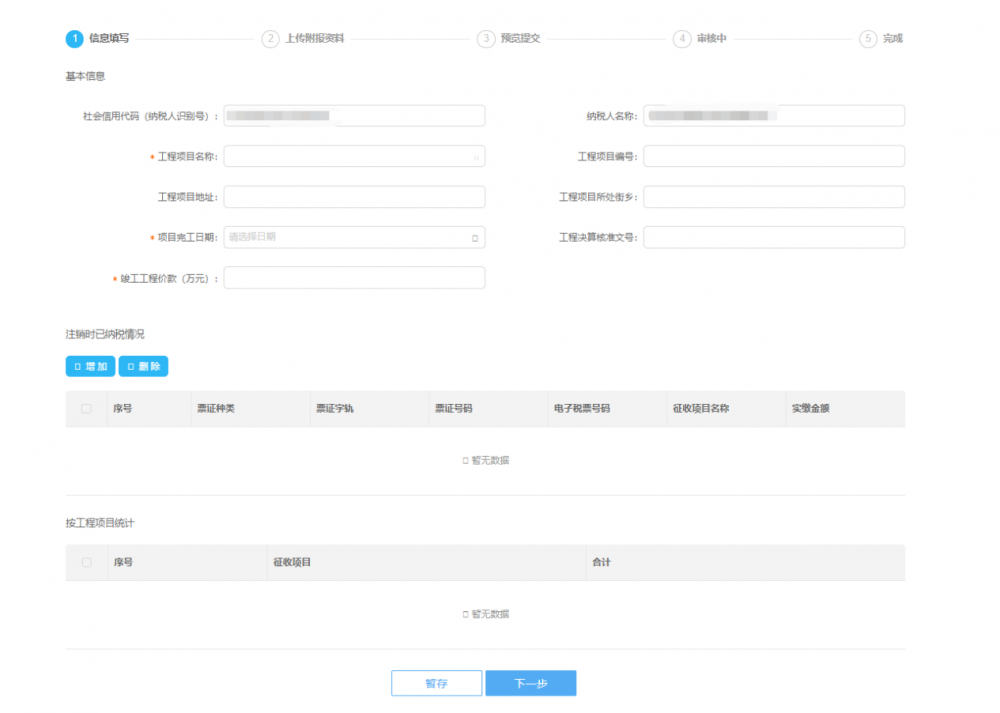1000x713 pixels.
Task: Focus the 竣工工程价款（万元） input field
Action: (x=354, y=278)
